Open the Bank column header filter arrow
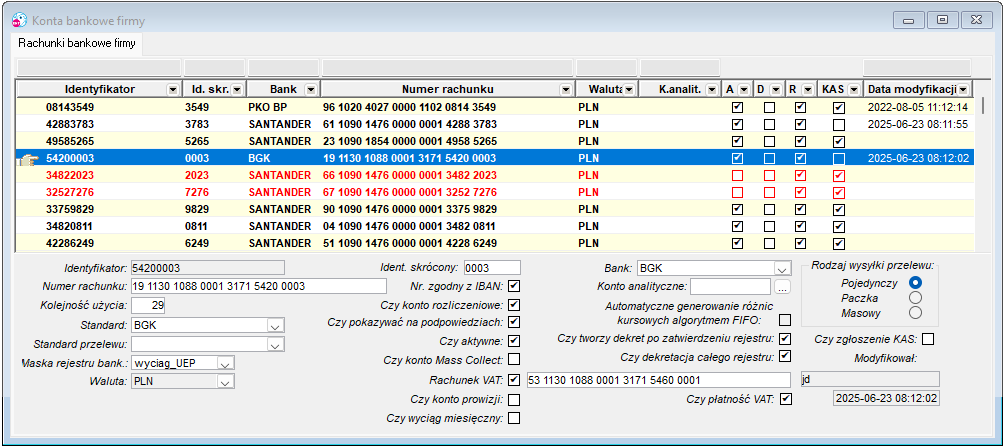 310,90
